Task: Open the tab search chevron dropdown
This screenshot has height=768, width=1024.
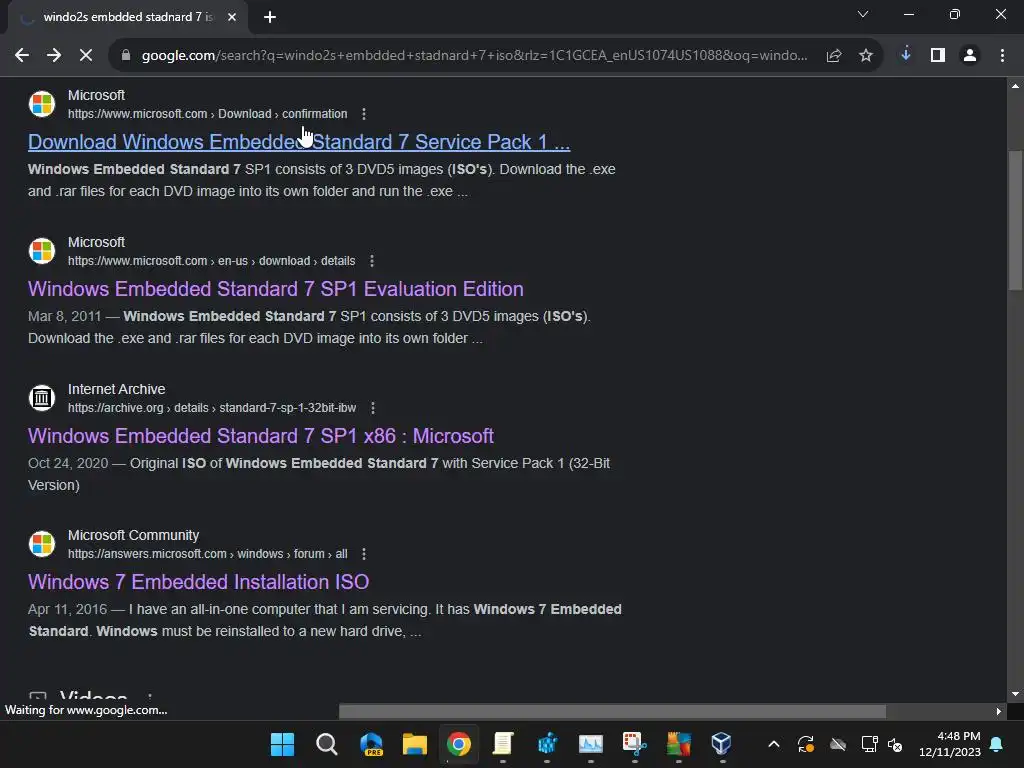Action: [863, 14]
